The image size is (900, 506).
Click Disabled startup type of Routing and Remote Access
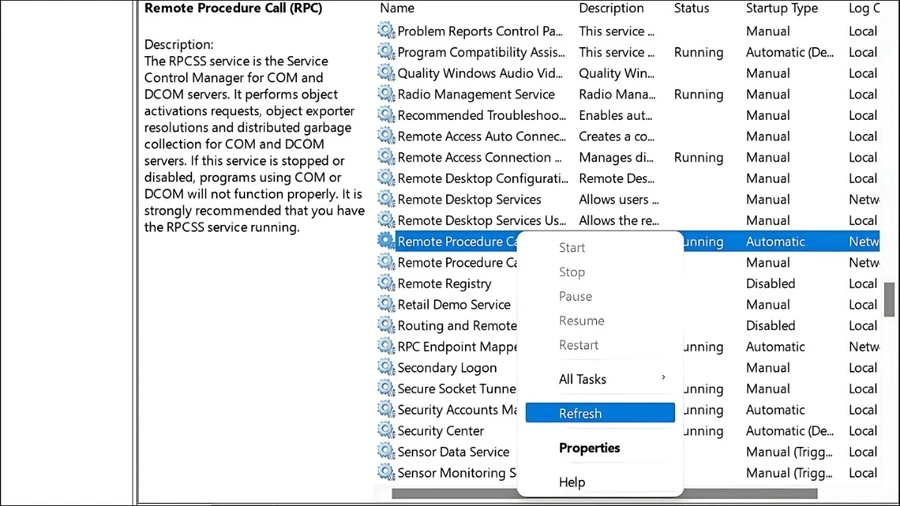(x=770, y=325)
